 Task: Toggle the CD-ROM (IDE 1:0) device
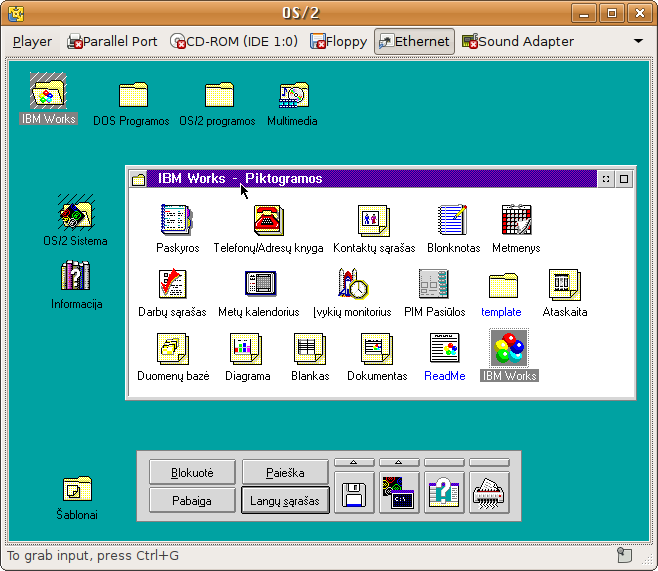click(234, 42)
